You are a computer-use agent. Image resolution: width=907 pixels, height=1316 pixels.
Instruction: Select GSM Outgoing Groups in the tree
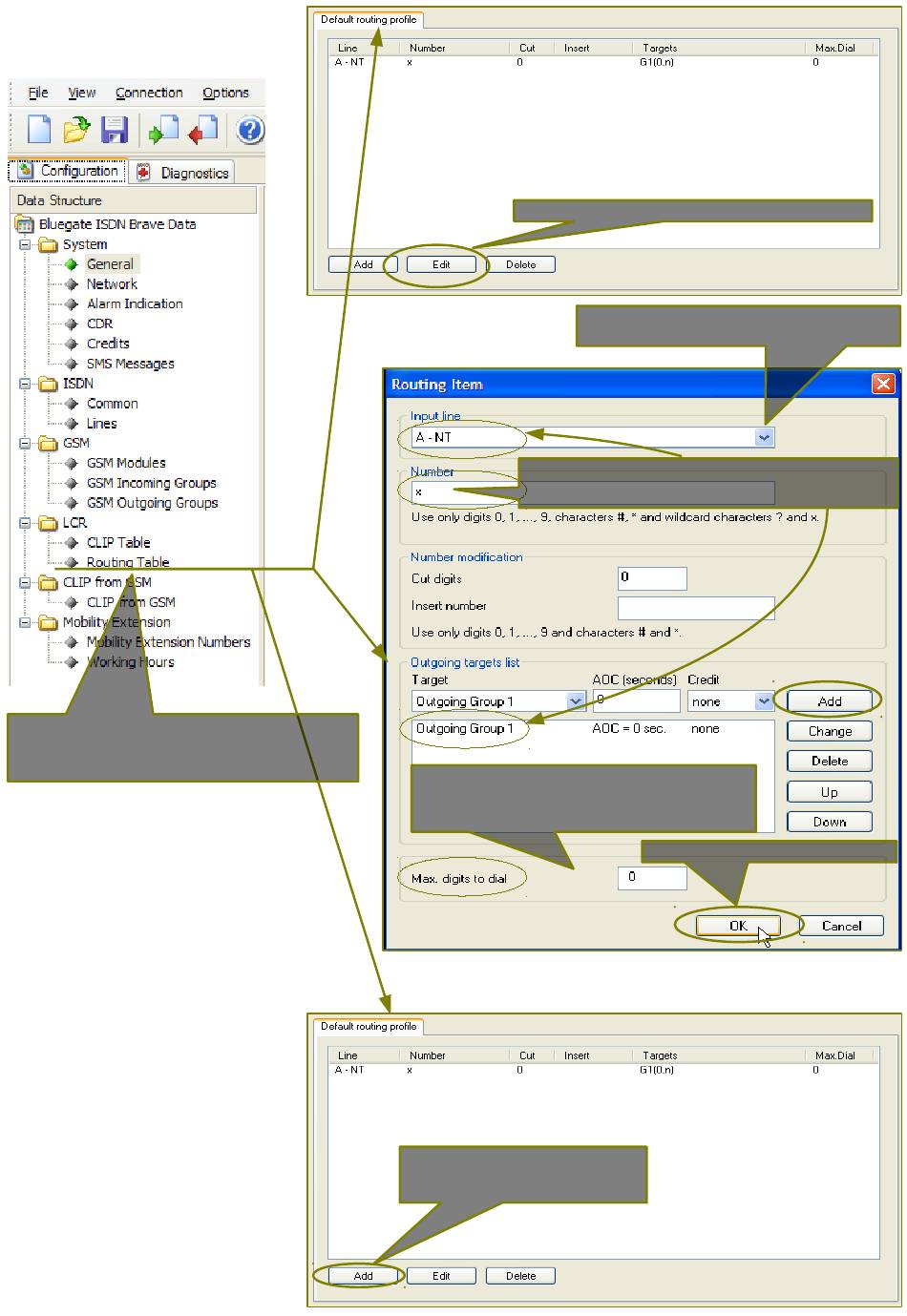click(152, 503)
